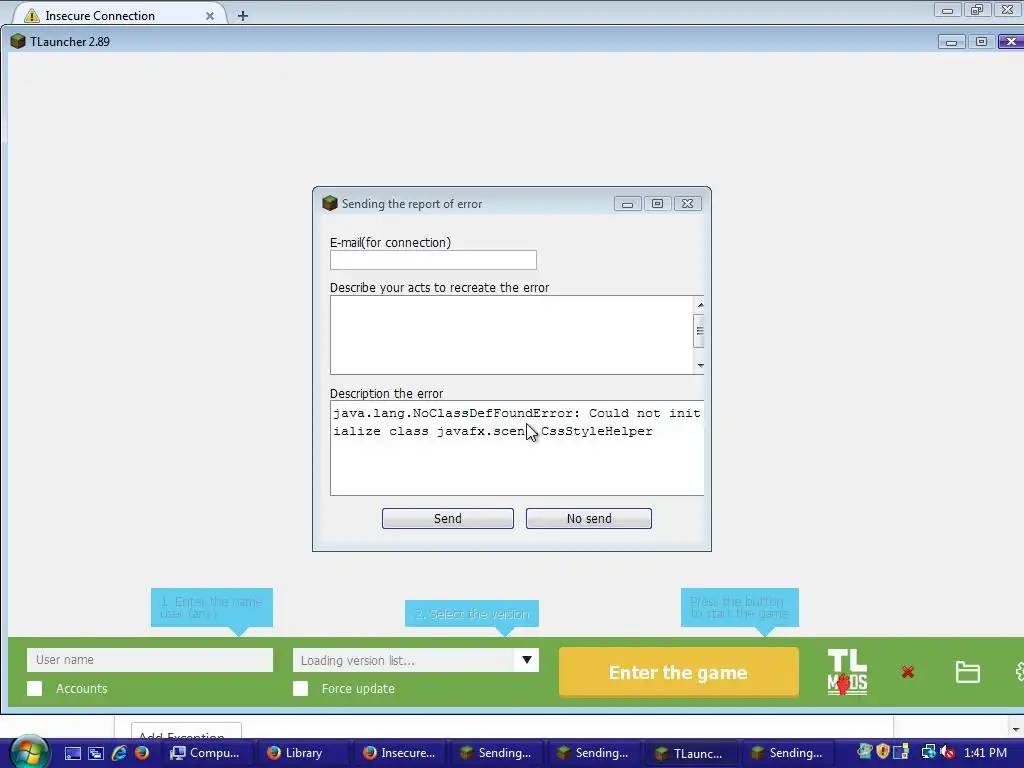
Task: Select the Insecure Connection browser tab
Action: (118, 15)
